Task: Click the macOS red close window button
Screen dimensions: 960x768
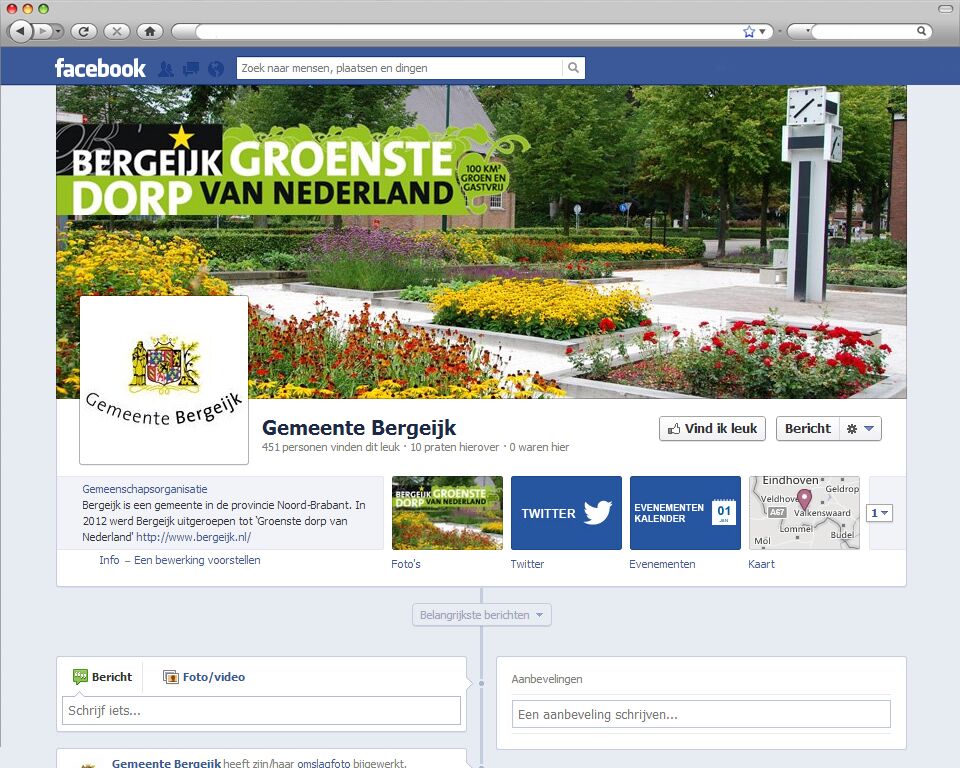Action: pyautogui.click(x=12, y=9)
